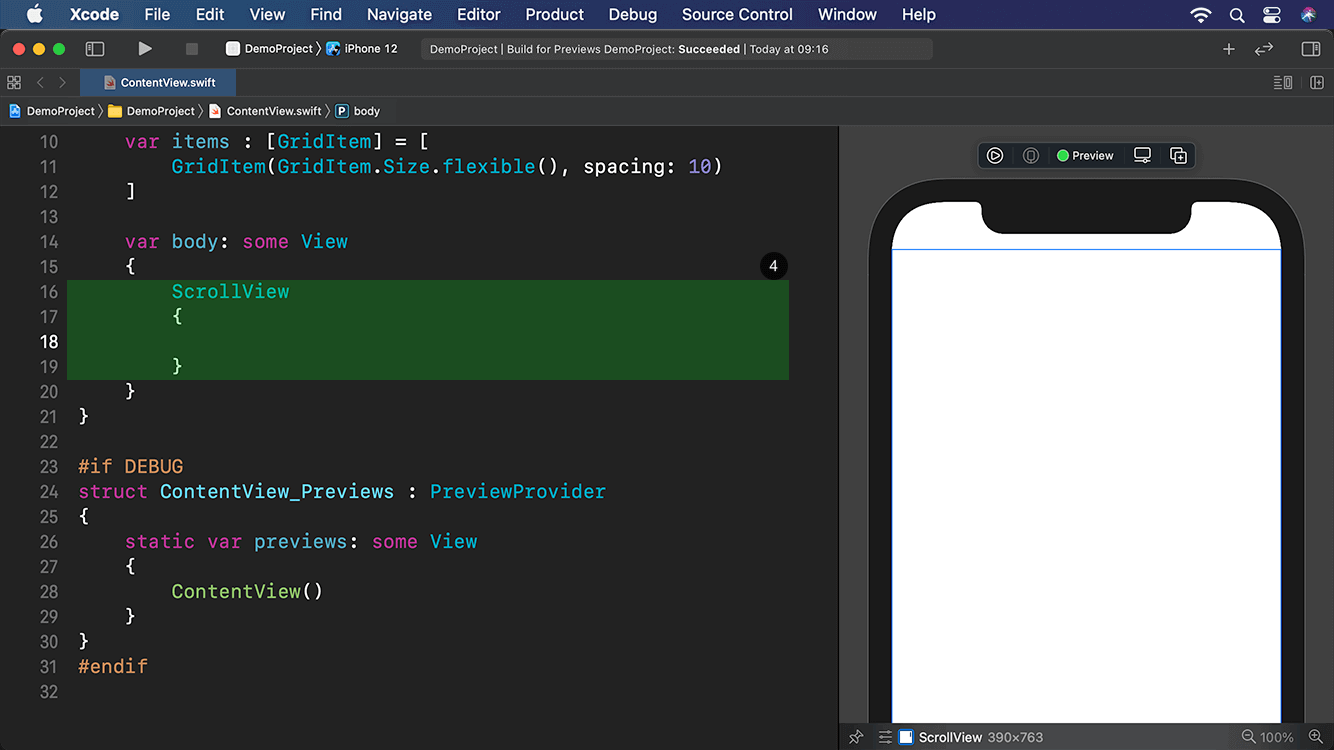The image size is (1334, 750).
Task: Click the Siri icon
Action: pyautogui.click(x=1308, y=14)
